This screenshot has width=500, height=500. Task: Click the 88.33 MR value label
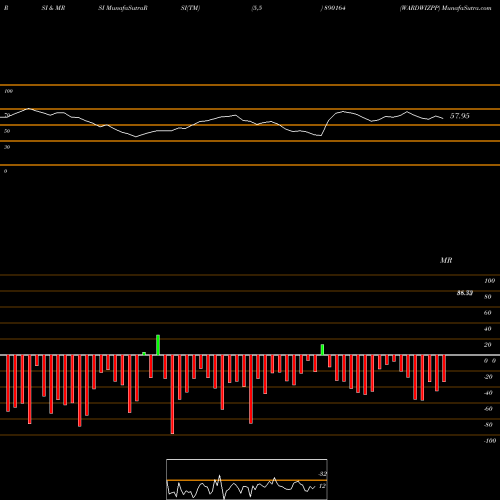[465, 293]
